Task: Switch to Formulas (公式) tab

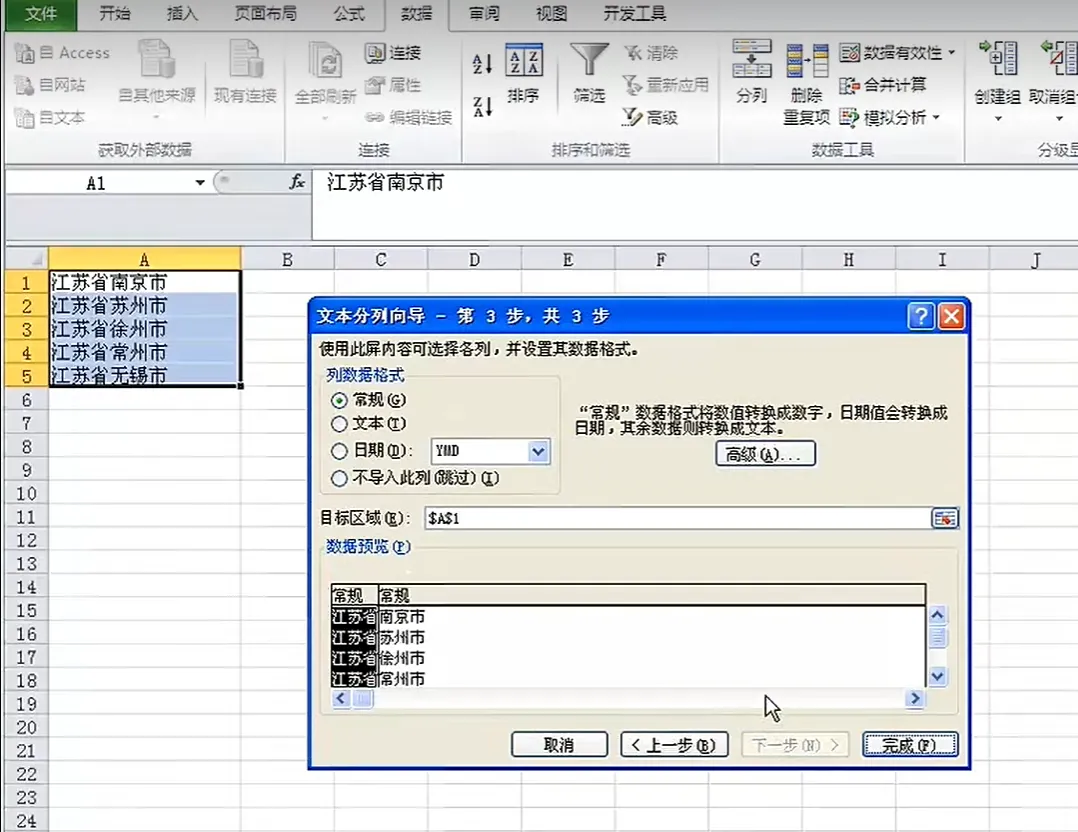Action: point(349,14)
